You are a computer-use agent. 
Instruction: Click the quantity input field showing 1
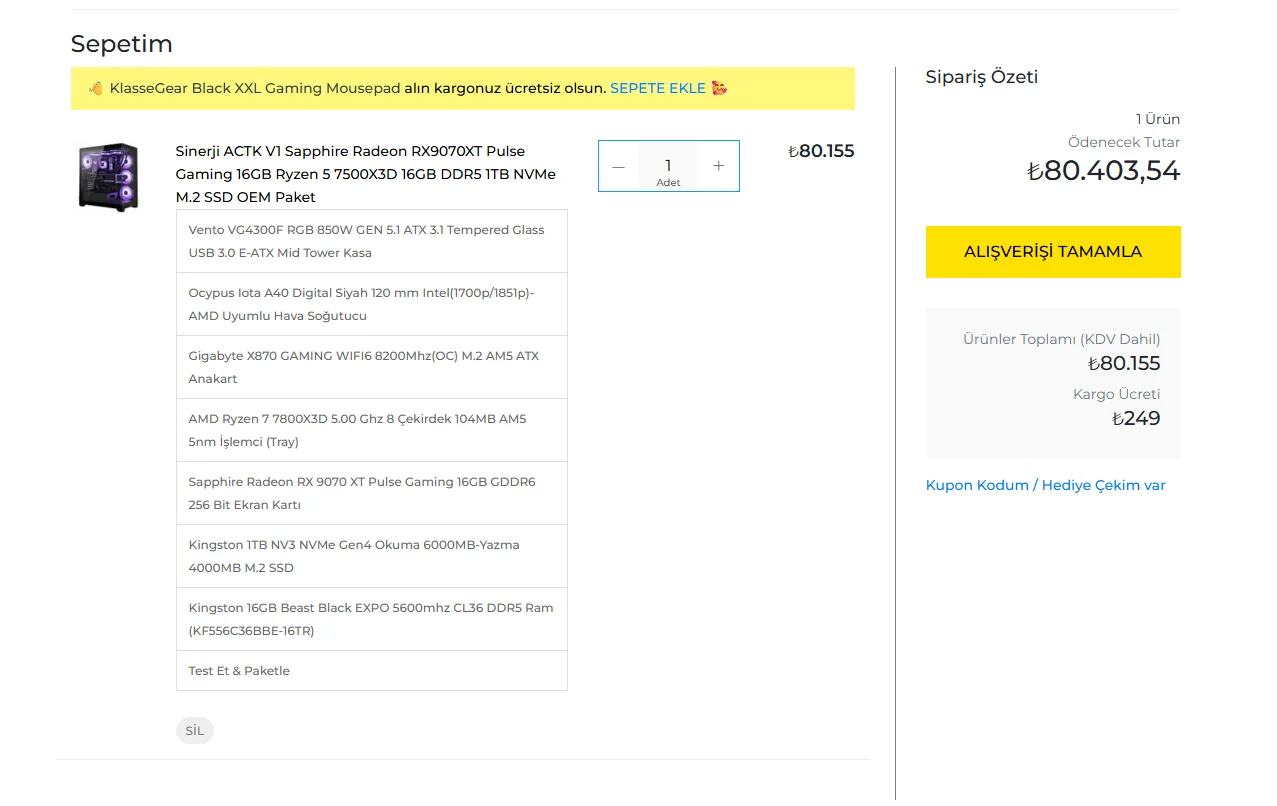click(668, 166)
